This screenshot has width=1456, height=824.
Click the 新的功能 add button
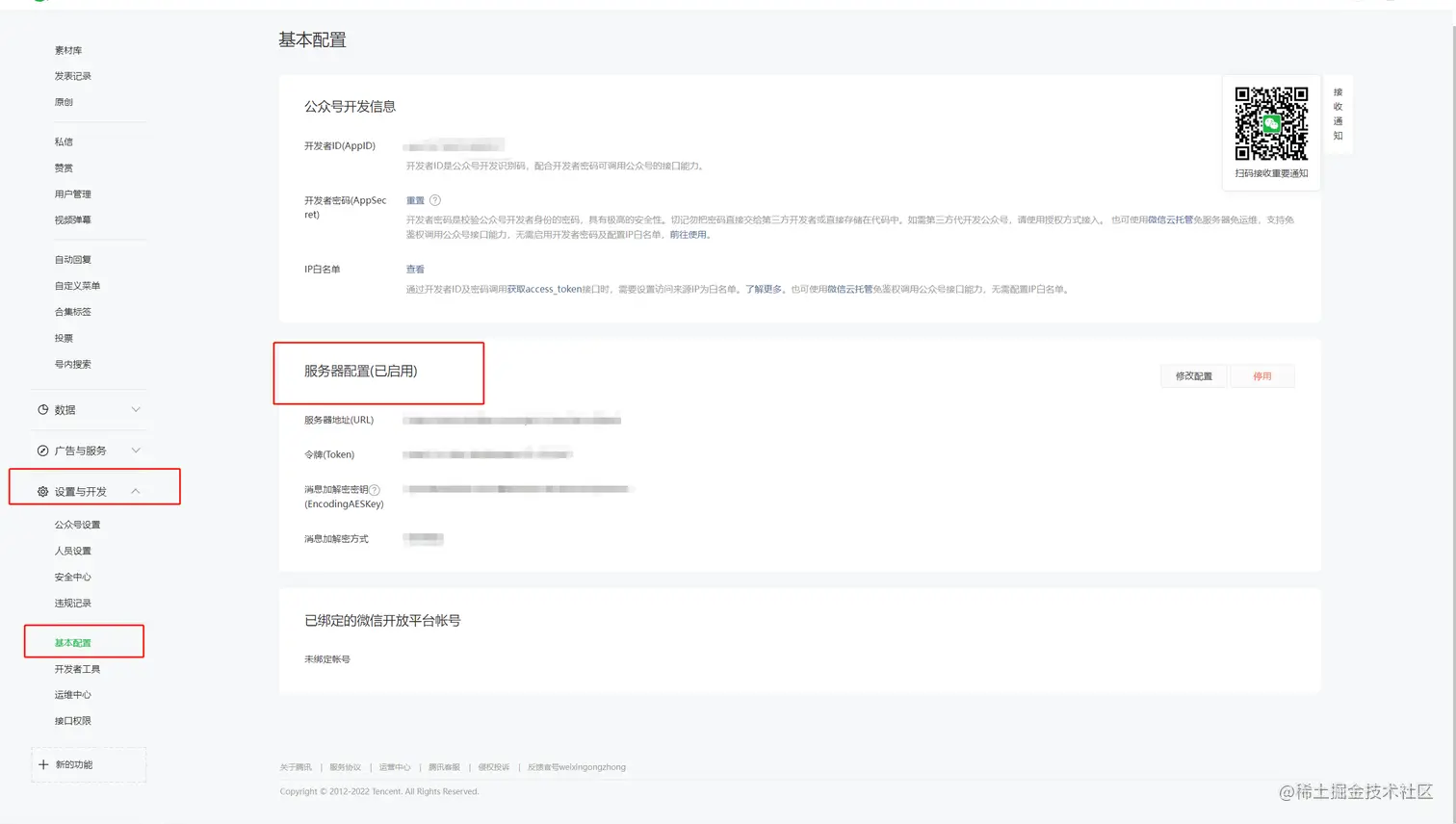coord(89,764)
